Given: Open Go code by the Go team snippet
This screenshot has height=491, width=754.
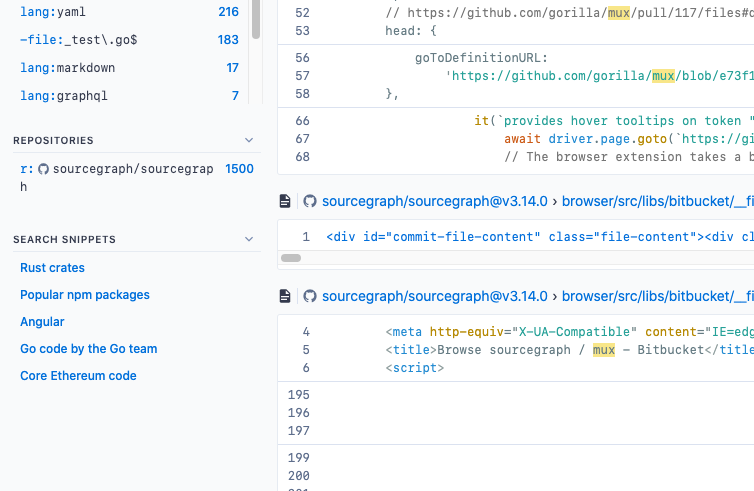Looking at the screenshot, I should click(88, 348).
